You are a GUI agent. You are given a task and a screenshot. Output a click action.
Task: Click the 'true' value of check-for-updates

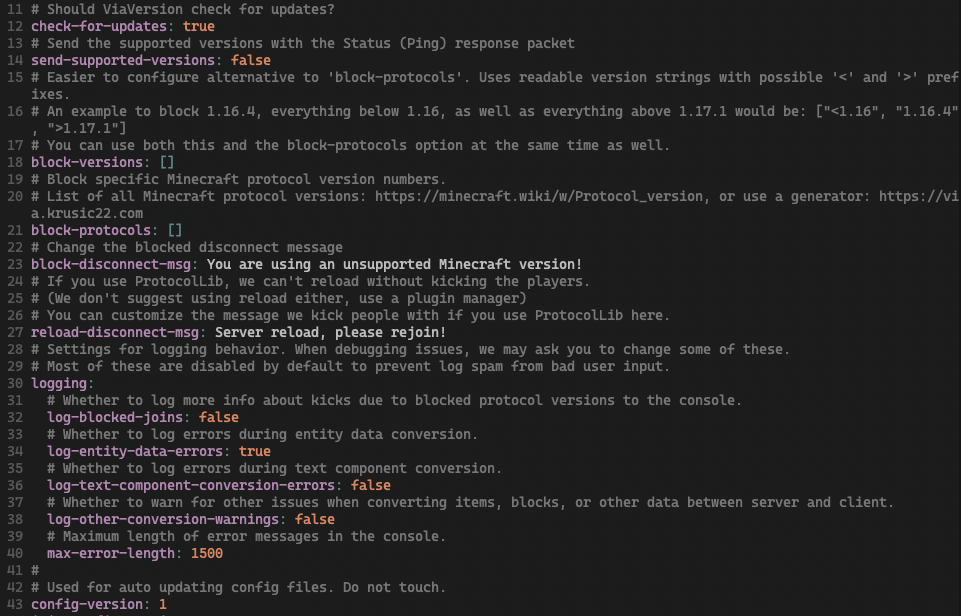[x=198, y=26]
